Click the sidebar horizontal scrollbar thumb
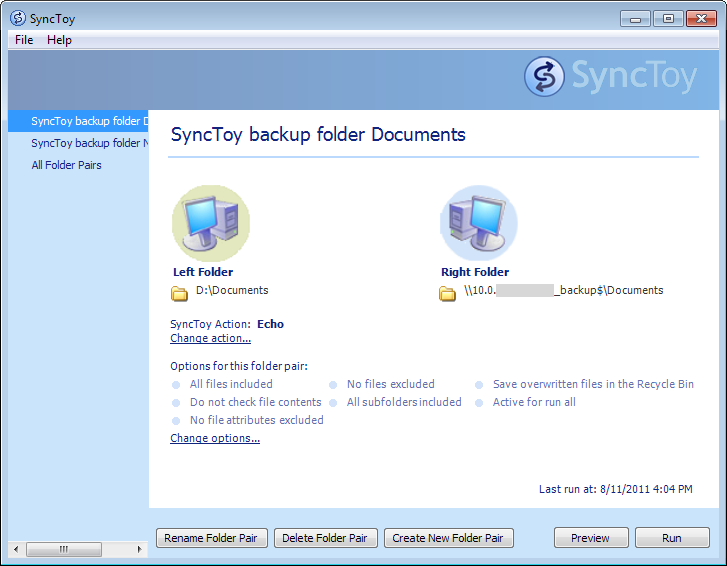Screen dimensions: 727x566 (64, 549)
